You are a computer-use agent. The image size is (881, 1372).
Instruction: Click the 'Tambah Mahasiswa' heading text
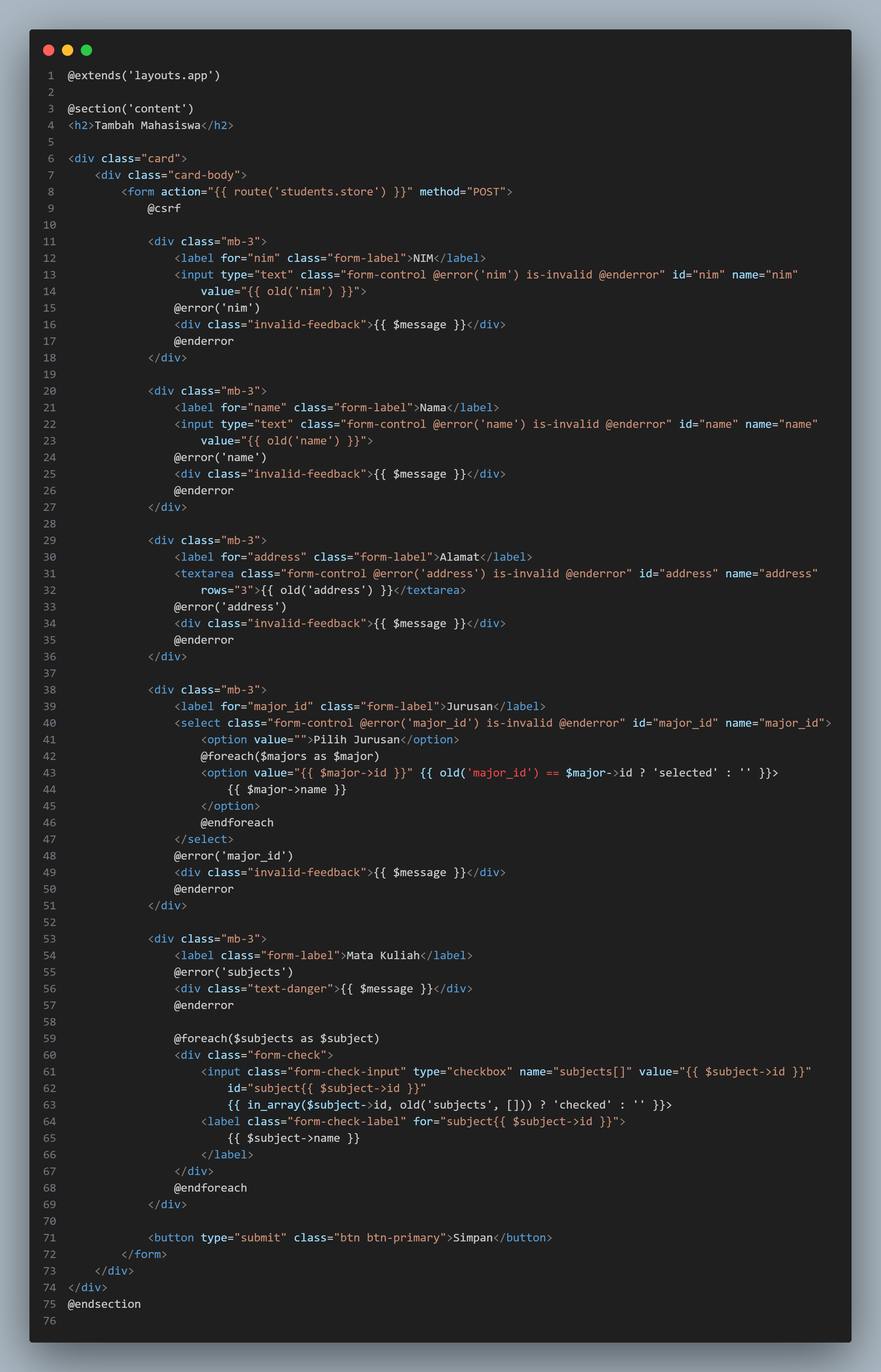pyautogui.click(x=147, y=125)
